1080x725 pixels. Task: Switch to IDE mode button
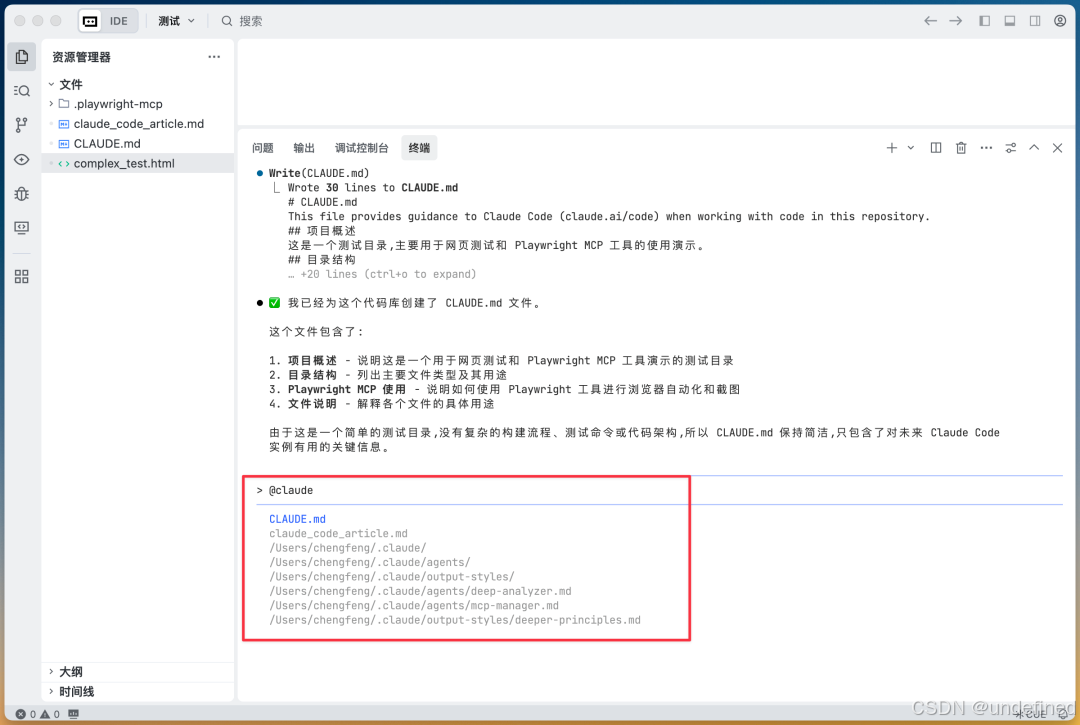[x=118, y=21]
